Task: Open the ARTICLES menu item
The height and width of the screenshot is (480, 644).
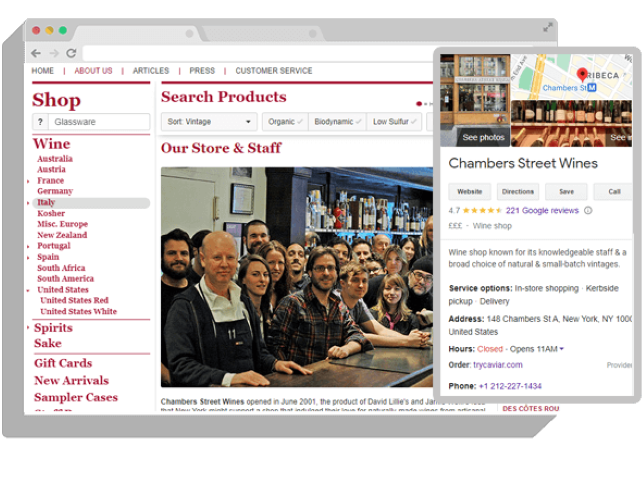Action: coord(151,71)
